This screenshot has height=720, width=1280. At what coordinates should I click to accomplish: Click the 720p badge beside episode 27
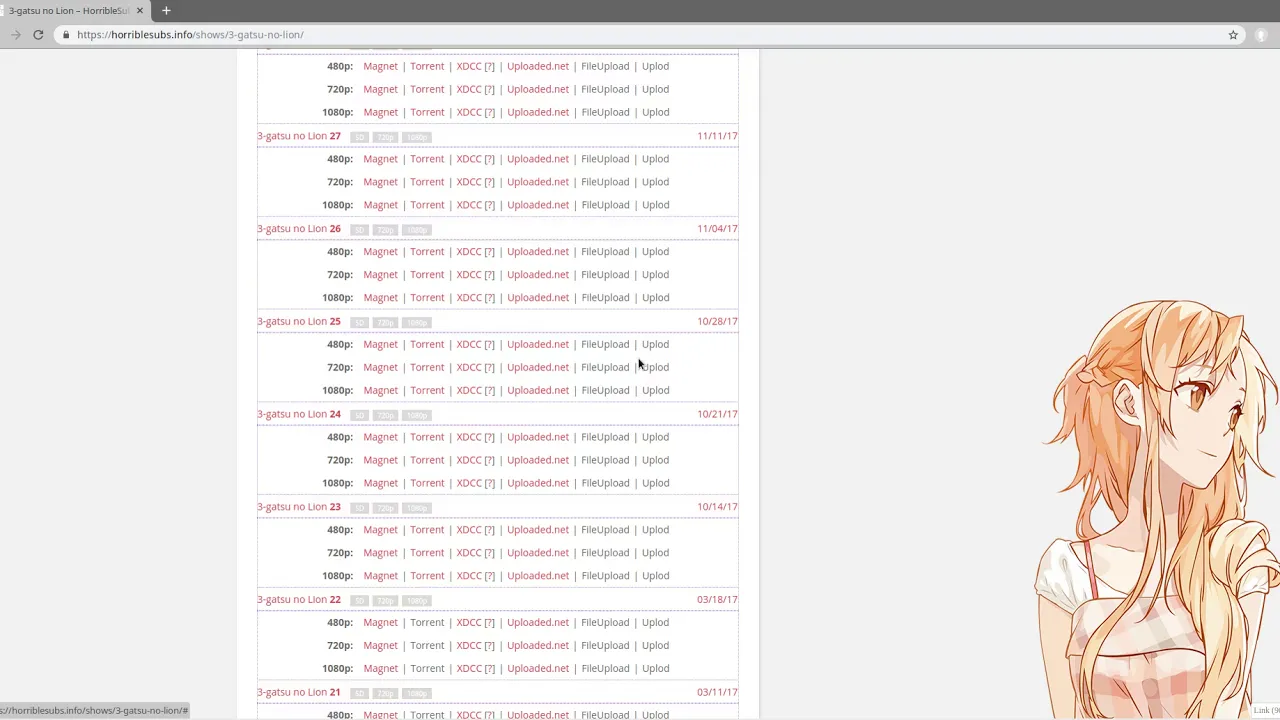[385, 137]
